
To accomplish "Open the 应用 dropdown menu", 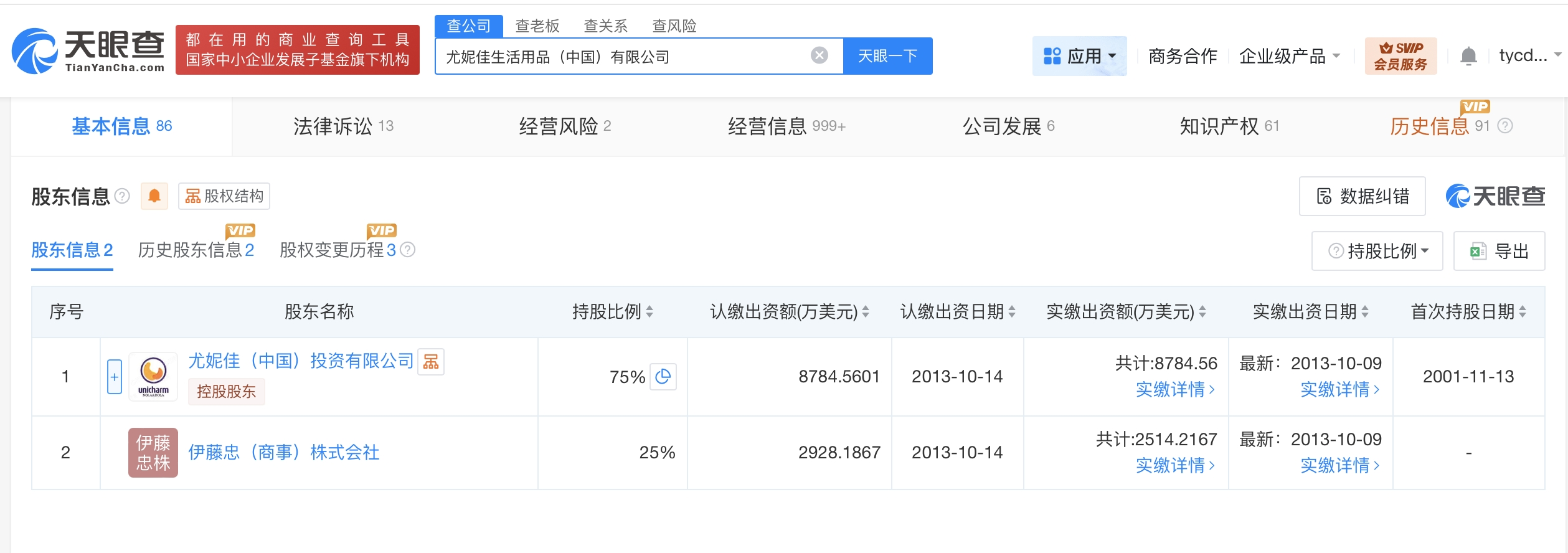I will [1079, 56].
